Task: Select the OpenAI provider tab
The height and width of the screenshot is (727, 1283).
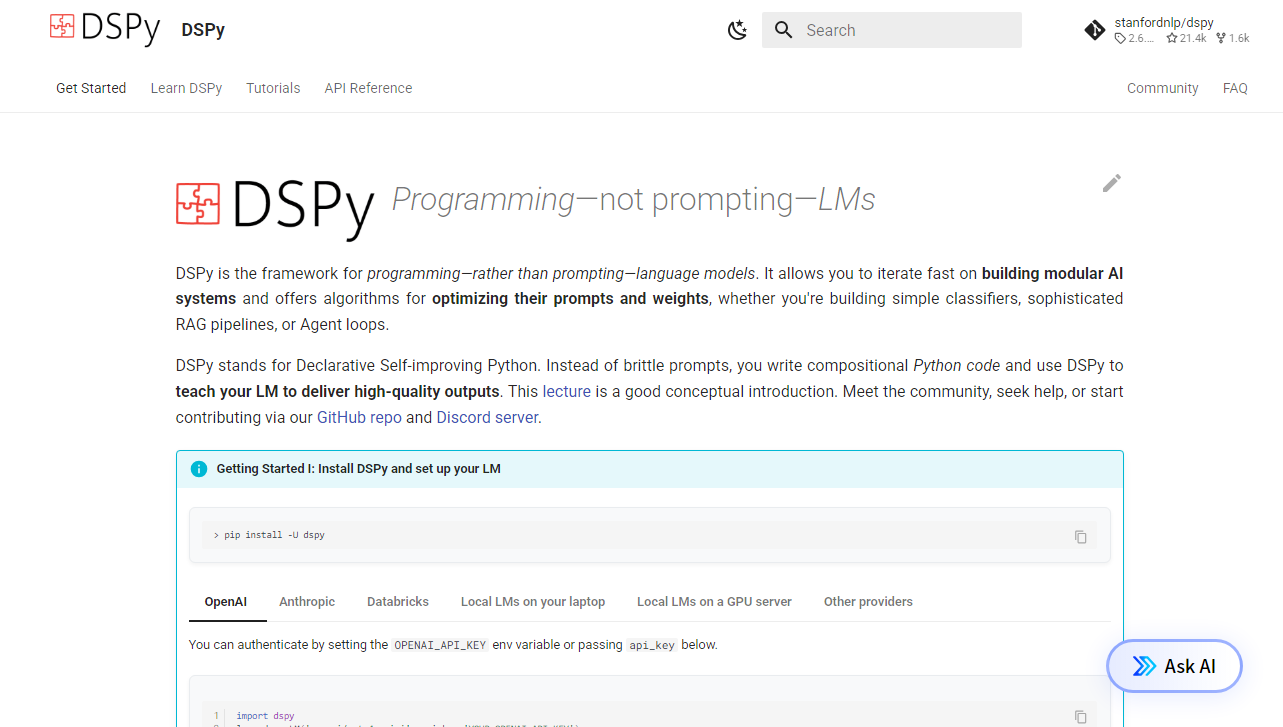Action: click(226, 602)
